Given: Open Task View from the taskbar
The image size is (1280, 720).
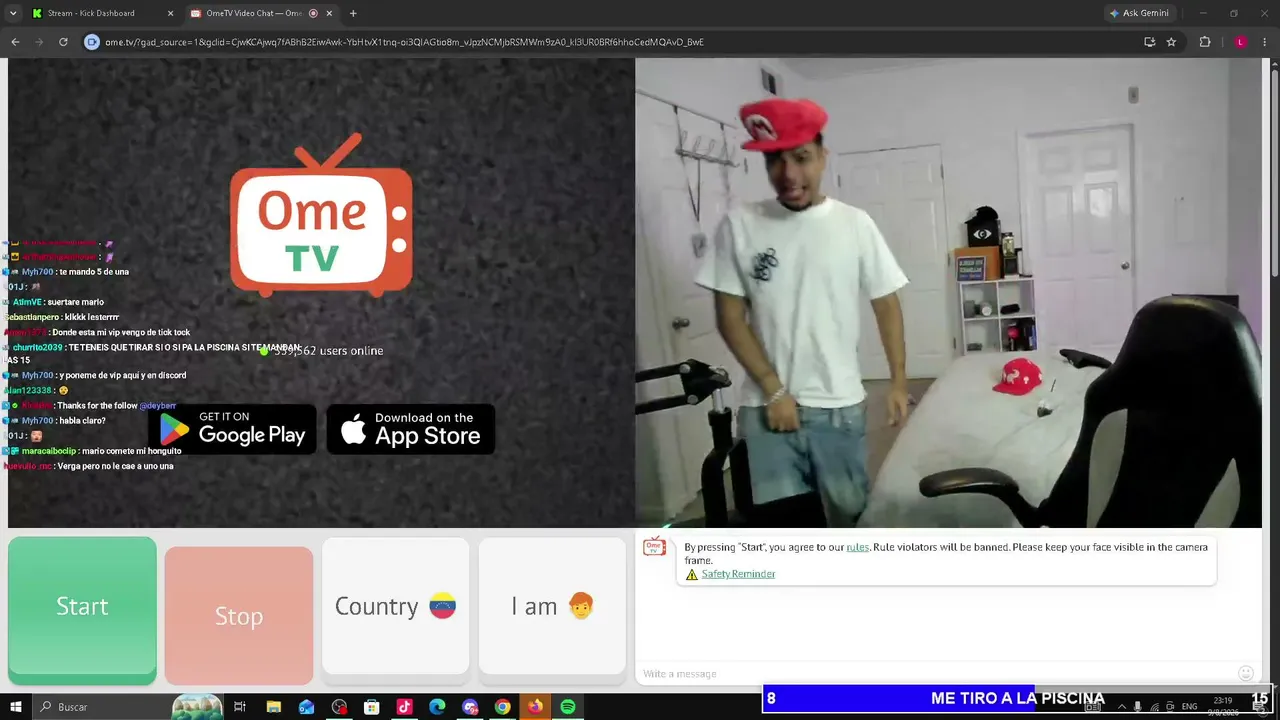Looking at the screenshot, I should [x=240, y=707].
